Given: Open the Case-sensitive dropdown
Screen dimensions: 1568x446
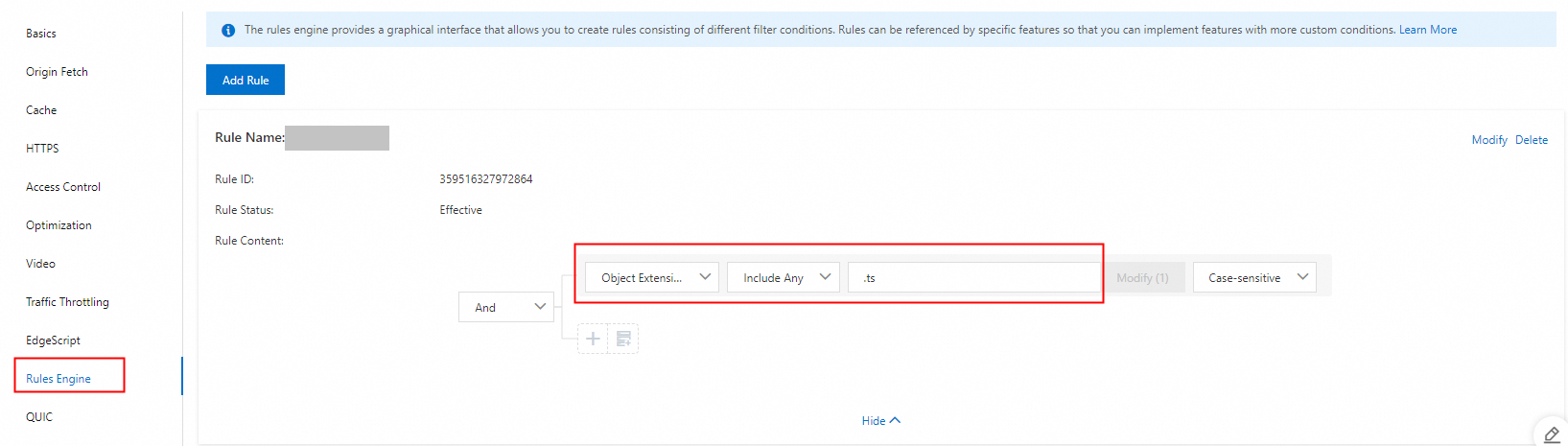Looking at the screenshot, I should point(1254,278).
